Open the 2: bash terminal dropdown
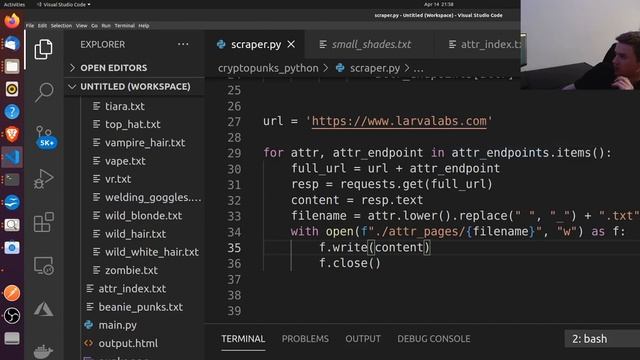Screen dimensions: 640x360 [602, 339]
